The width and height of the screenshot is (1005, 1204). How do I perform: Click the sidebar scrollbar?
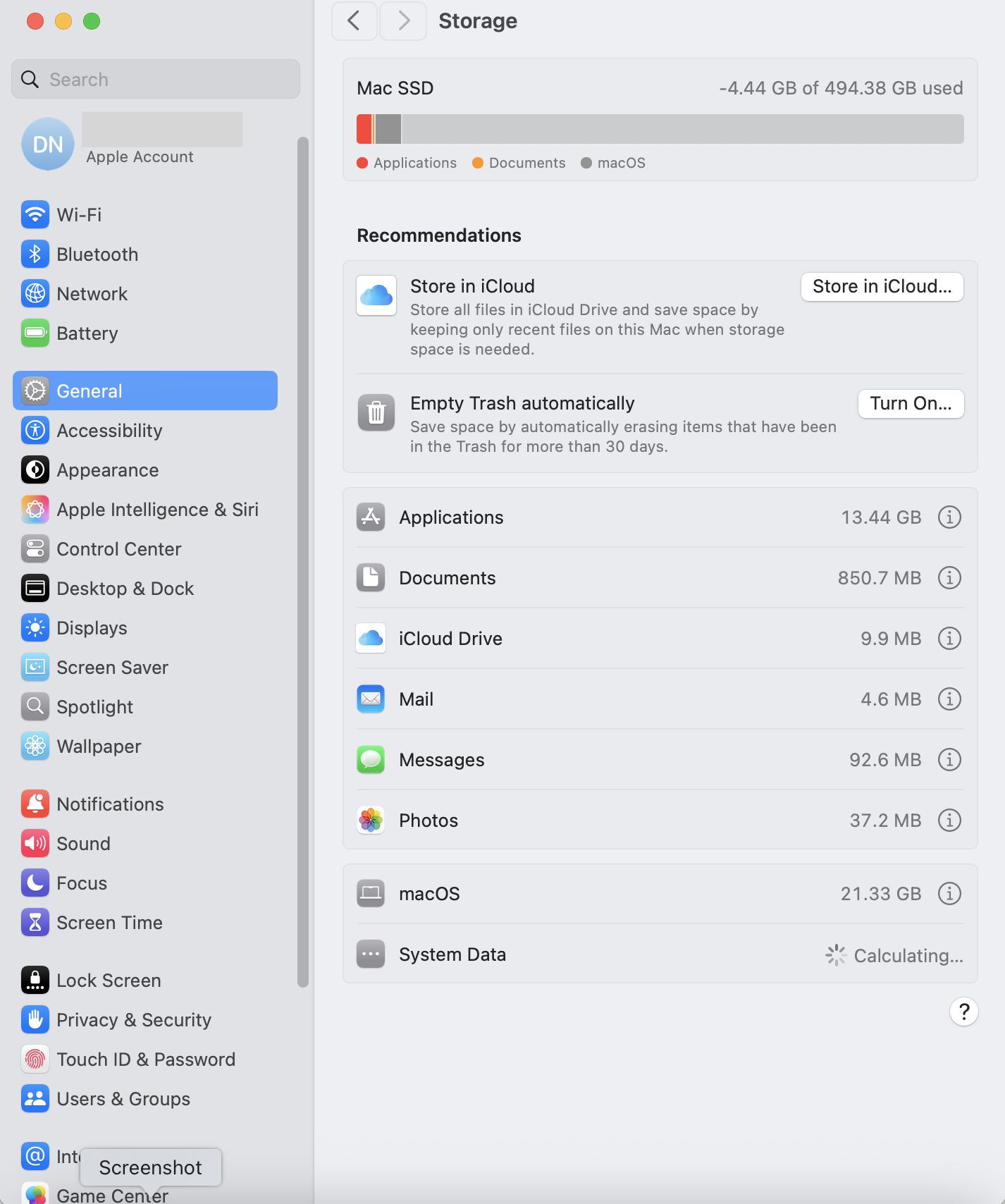pos(303,562)
